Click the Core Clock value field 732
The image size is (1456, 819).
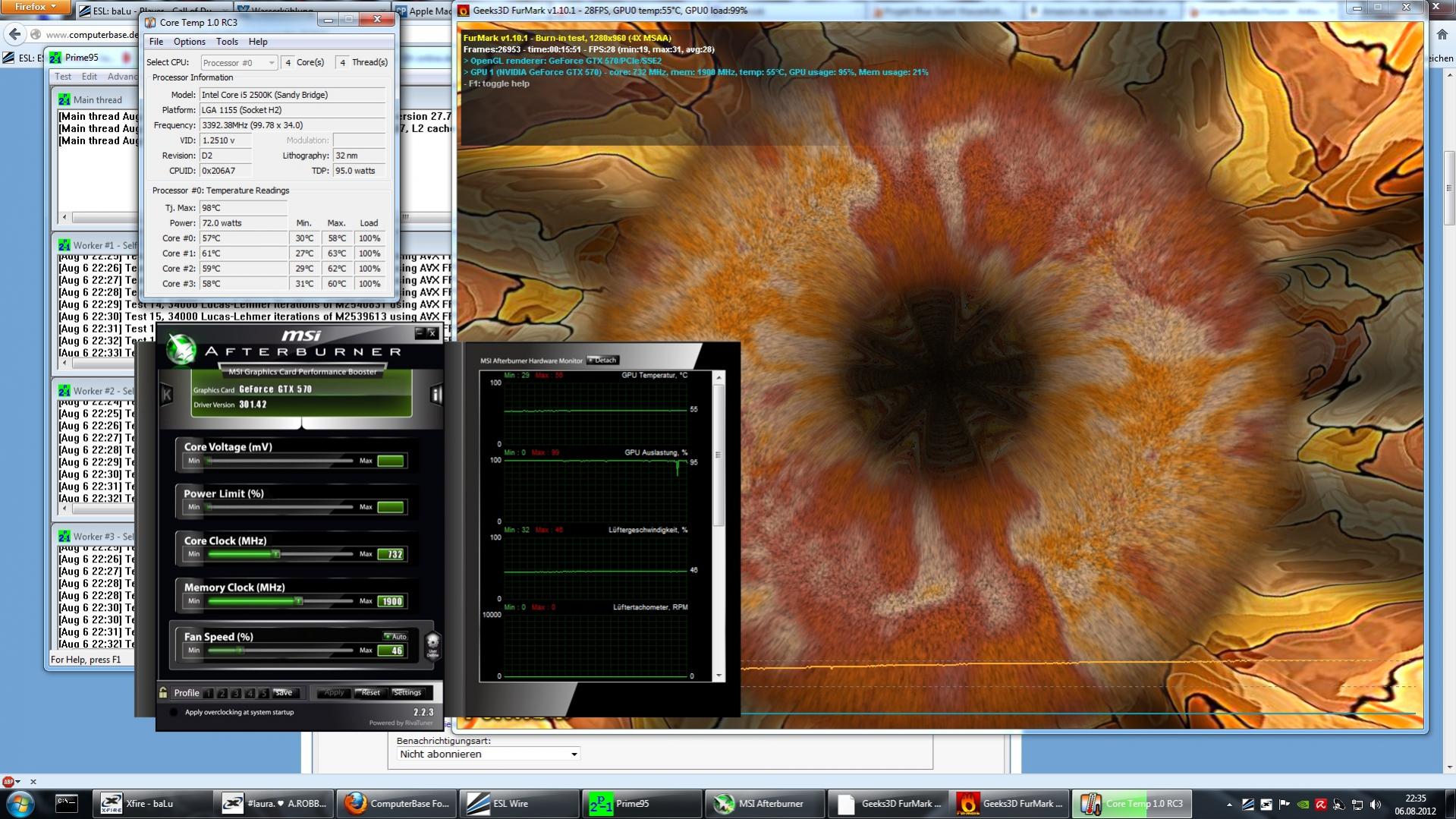click(x=392, y=554)
